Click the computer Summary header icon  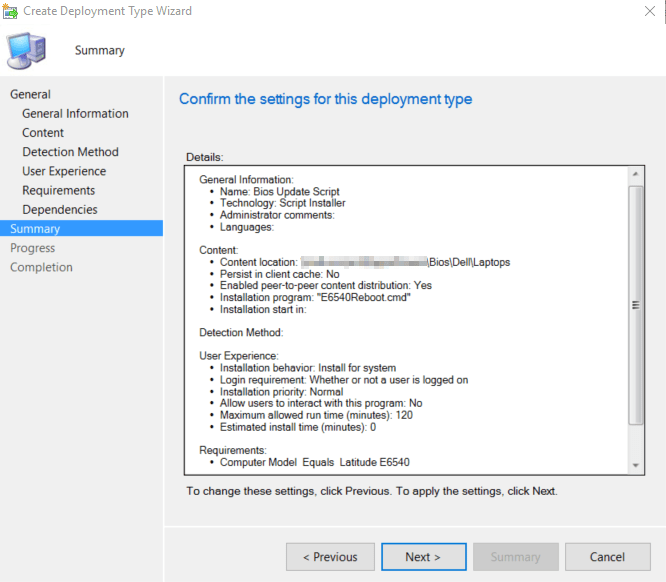26,51
